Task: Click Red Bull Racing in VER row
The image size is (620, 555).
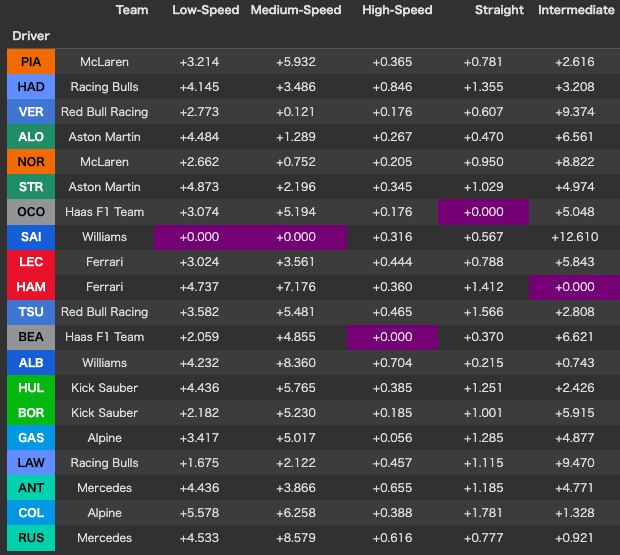Action: 104,112
